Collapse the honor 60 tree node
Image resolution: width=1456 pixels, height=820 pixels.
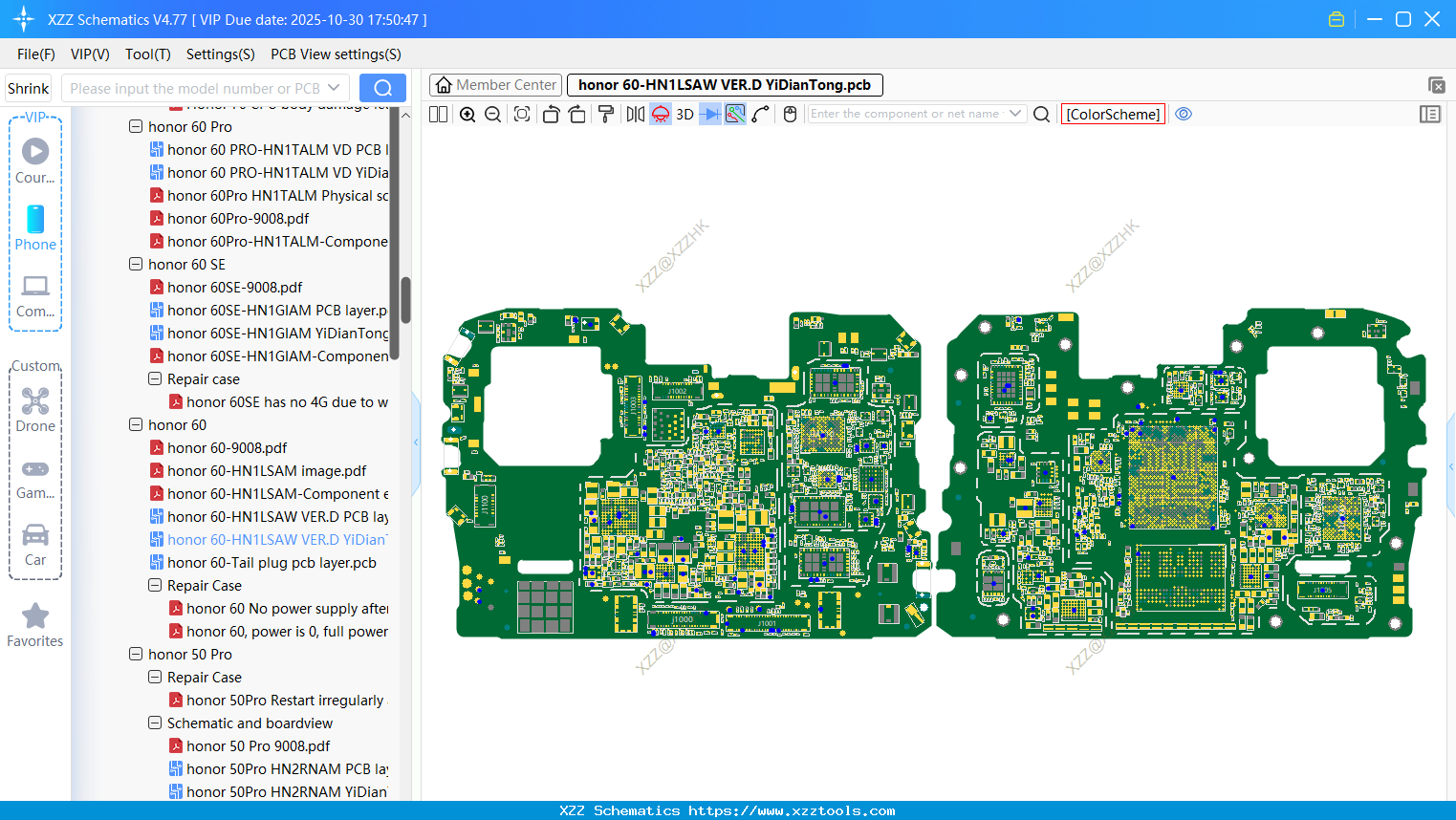pos(136,424)
